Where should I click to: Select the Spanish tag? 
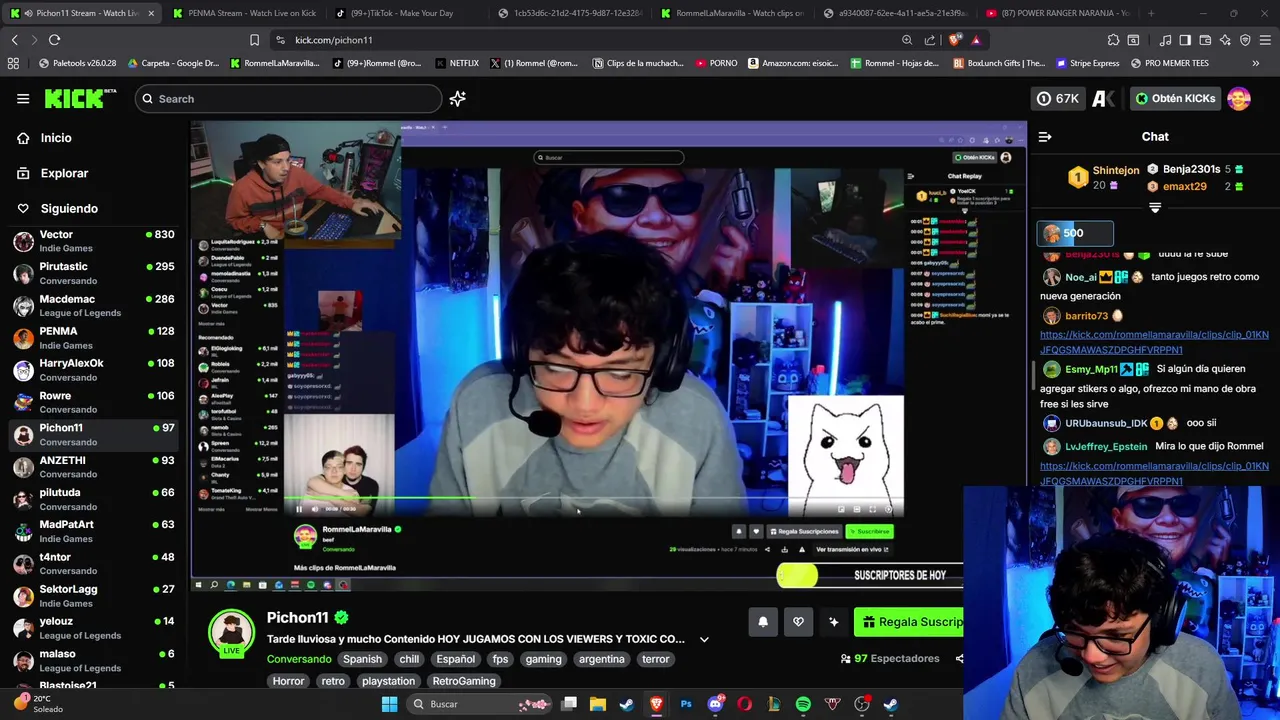click(x=363, y=659)
